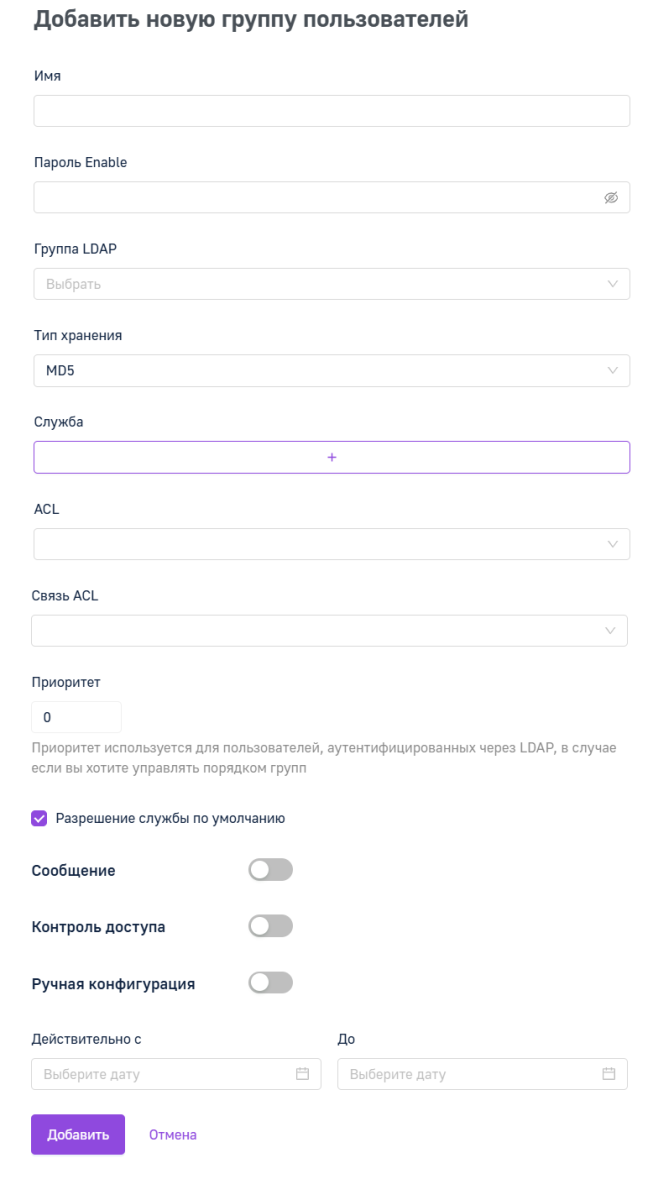653x1200 pixels.
Task: Show the Enable password via eye icon
Action: coord(611,198)
